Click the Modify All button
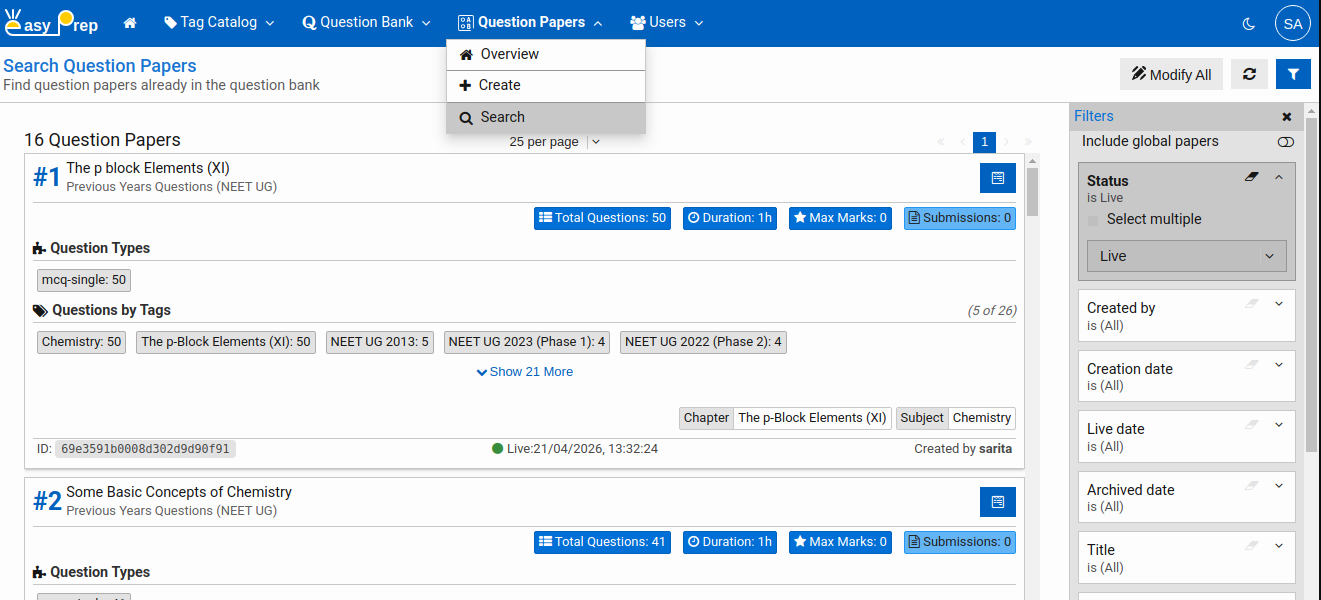The image size is (1321, 600). tap(1171, 74)
